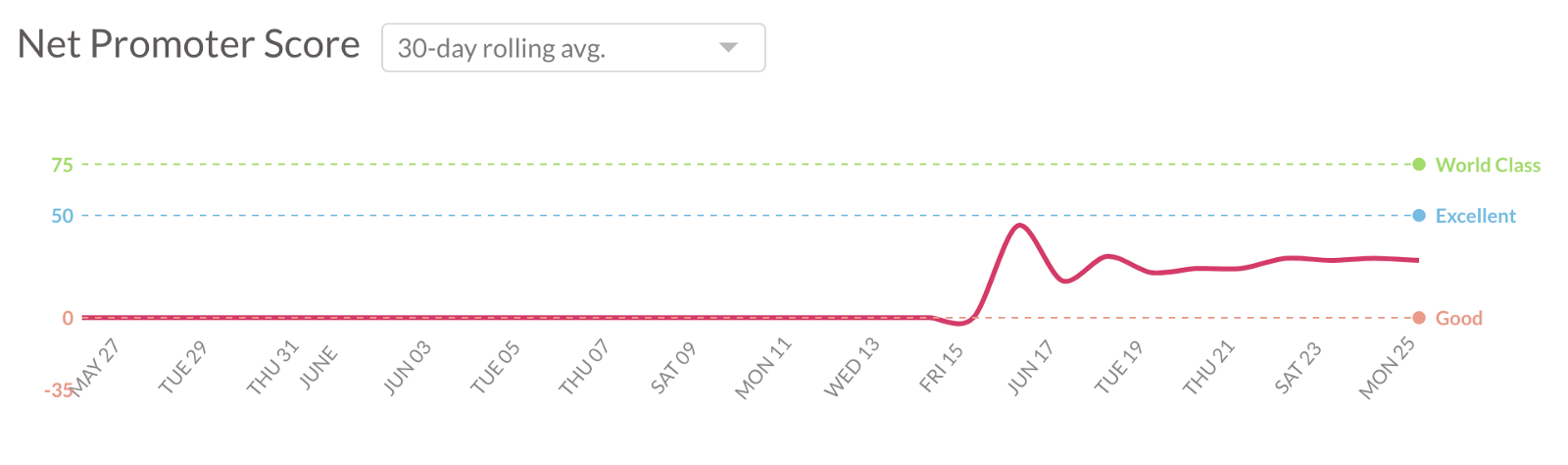Click the THU 07 date axis label
The image size is (1568, 465).
click(x=584, y=367)
